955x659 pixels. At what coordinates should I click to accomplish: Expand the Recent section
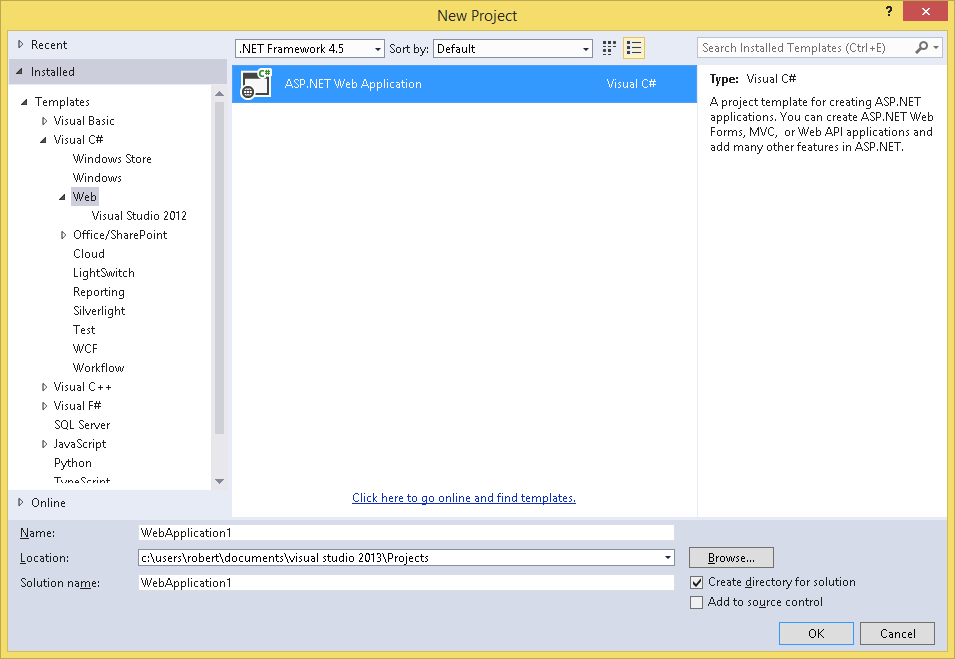pyautogui.click(x=21, y=44)
